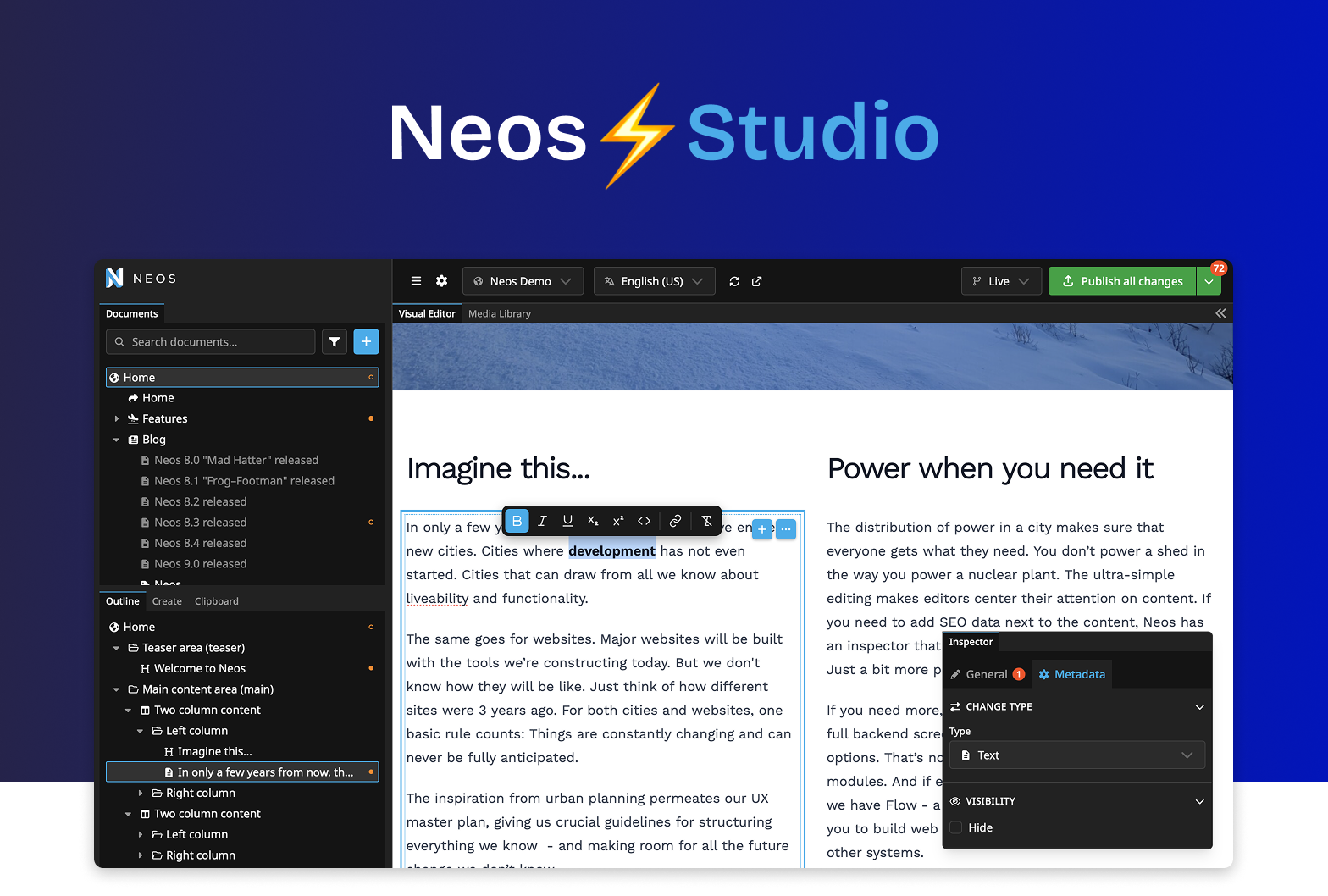Add new content node with plus button

point(762,529)
